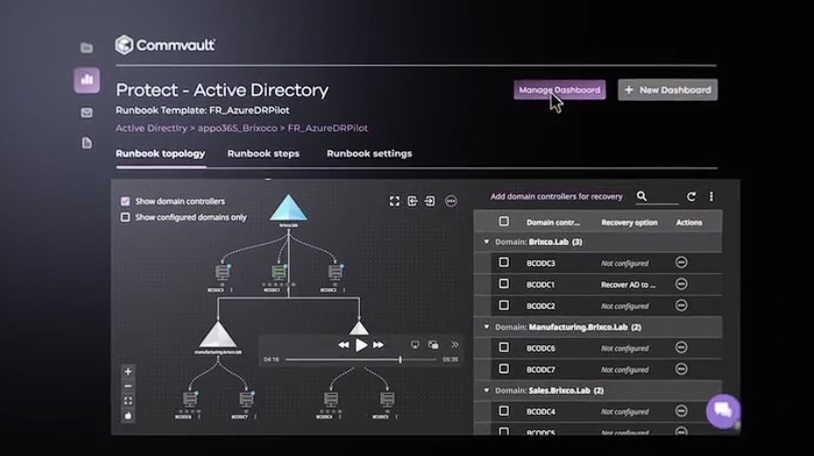The image size is (814, 456).
Task: Open the chat bubble widget
Action: pyautogui.click(x=723, y=411)
